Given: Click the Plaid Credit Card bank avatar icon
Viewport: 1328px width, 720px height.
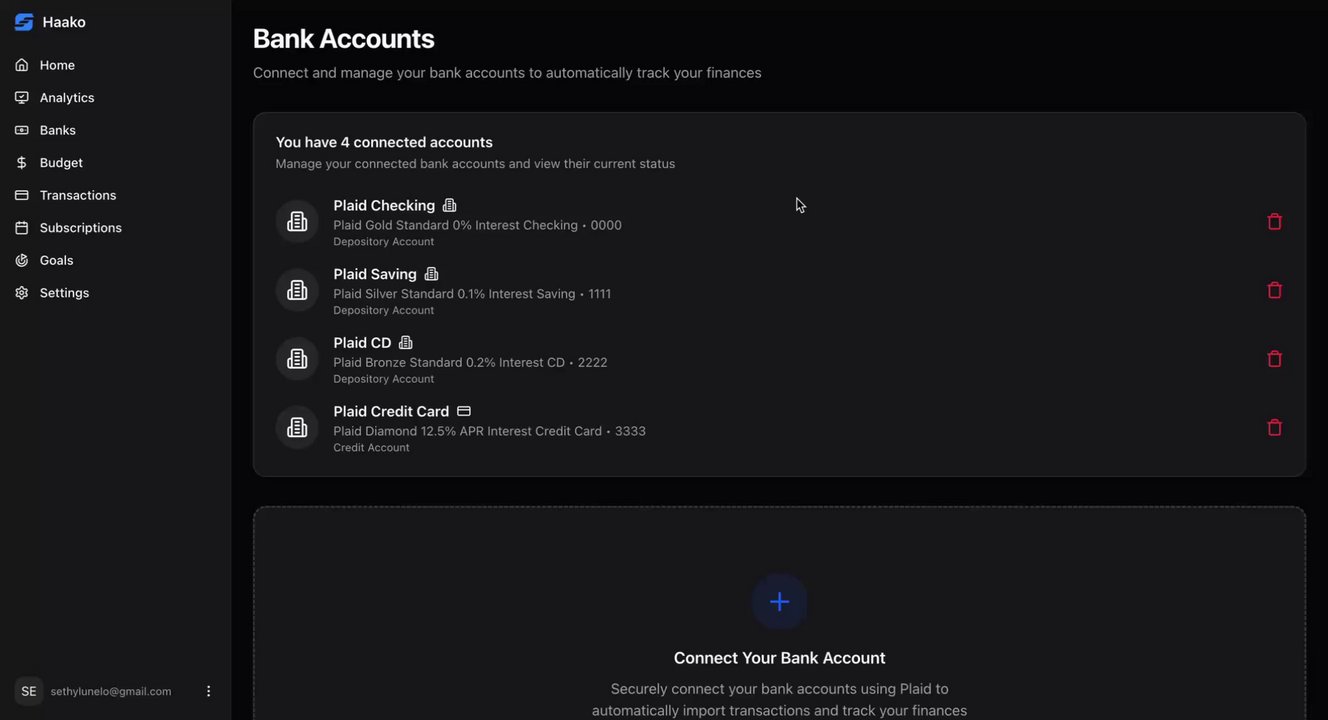Looking at the screenshot, I should [x=297, y=427].
